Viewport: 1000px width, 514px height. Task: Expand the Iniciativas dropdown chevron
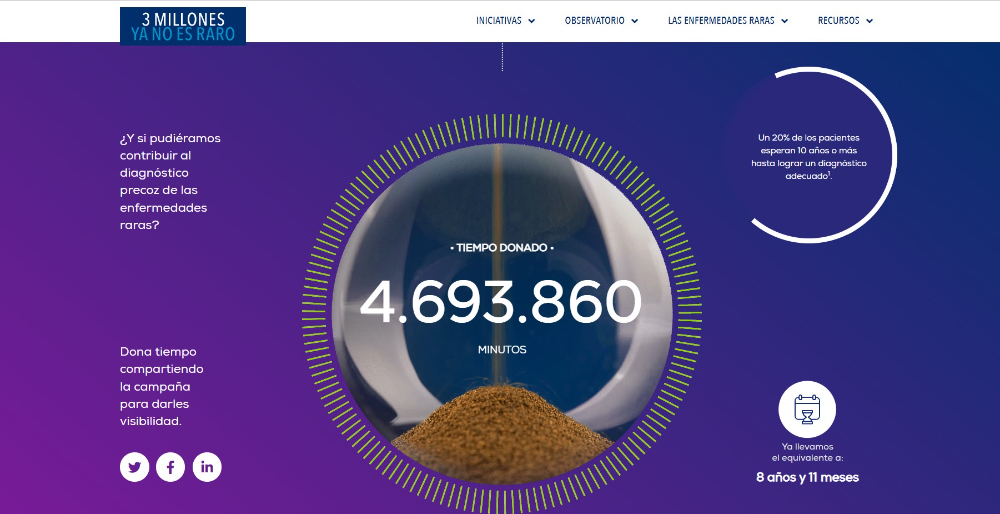point(532,21)
